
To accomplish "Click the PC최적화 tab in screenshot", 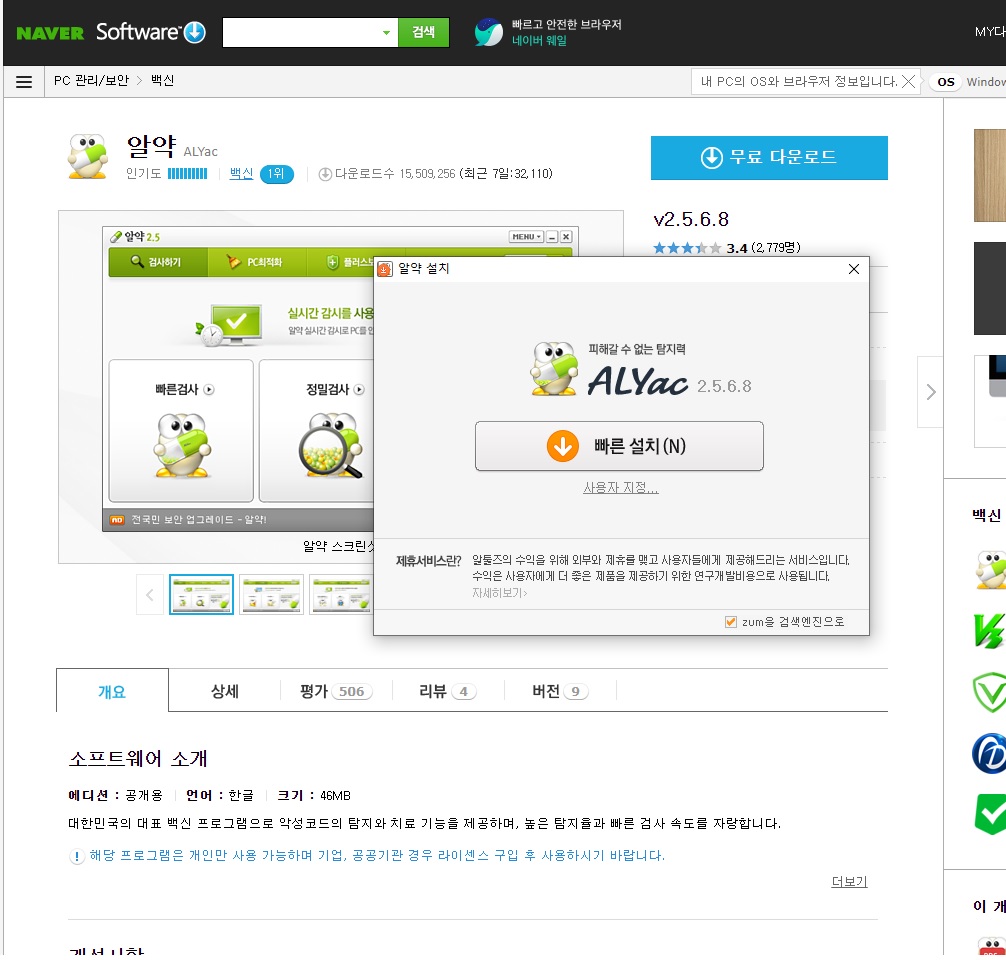I will (256, 262).
